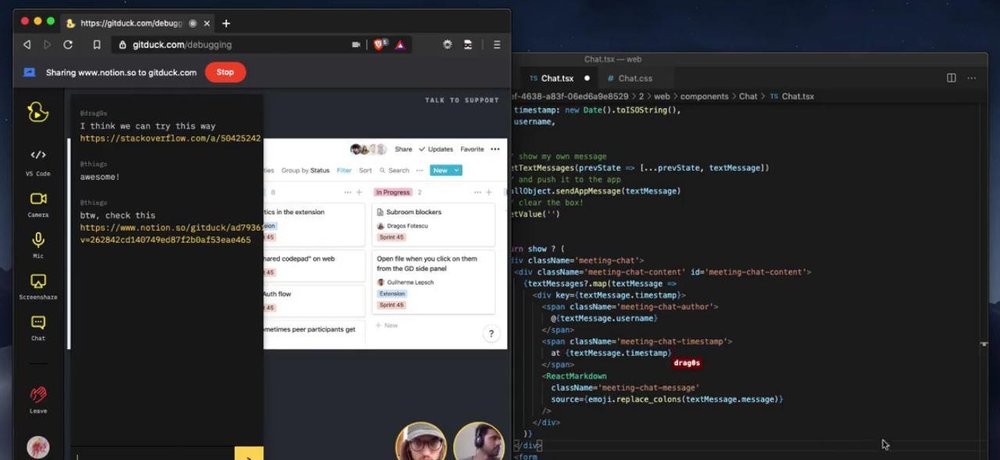
Task: Send chat message with yellow arrow button
Action: pos(249,454)
